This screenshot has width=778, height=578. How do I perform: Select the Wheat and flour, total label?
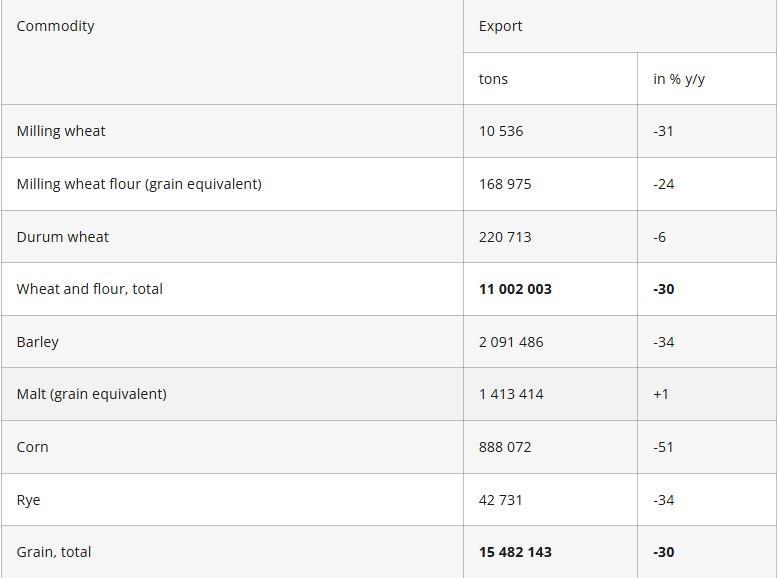click(90, 289)
